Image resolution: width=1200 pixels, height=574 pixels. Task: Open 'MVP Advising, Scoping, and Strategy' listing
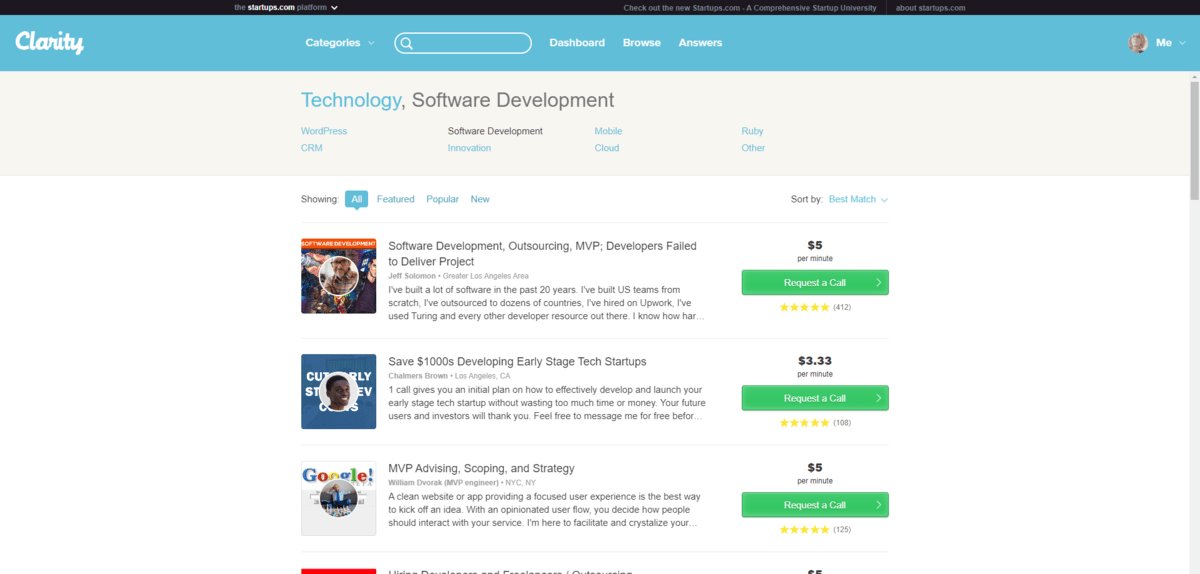(481, 468)
